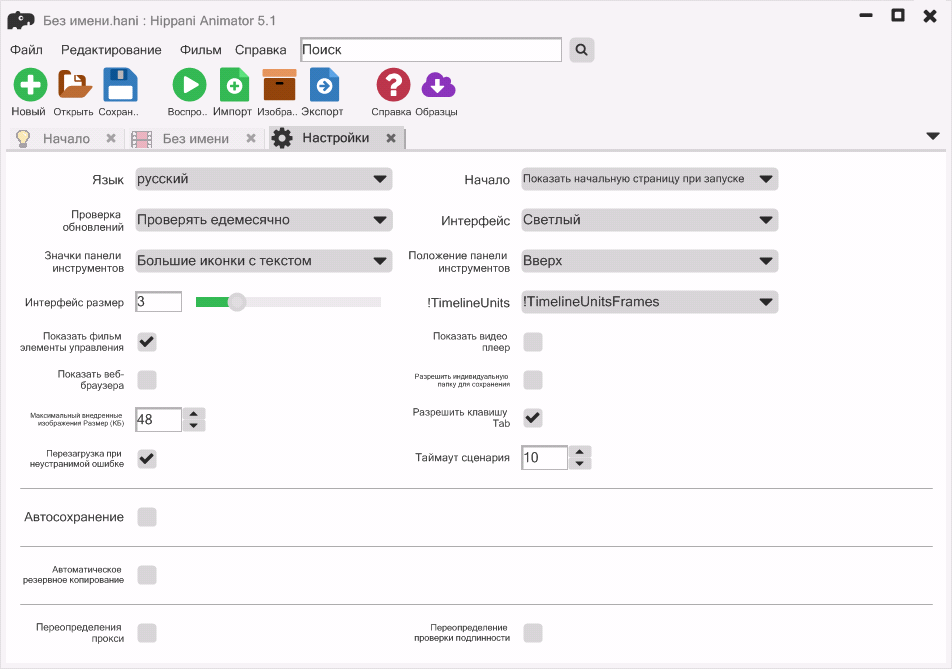952x669 pixels.
Task: Click the Таймаут сценария value field
Action: pyautogui.click(x=545, y=457)
